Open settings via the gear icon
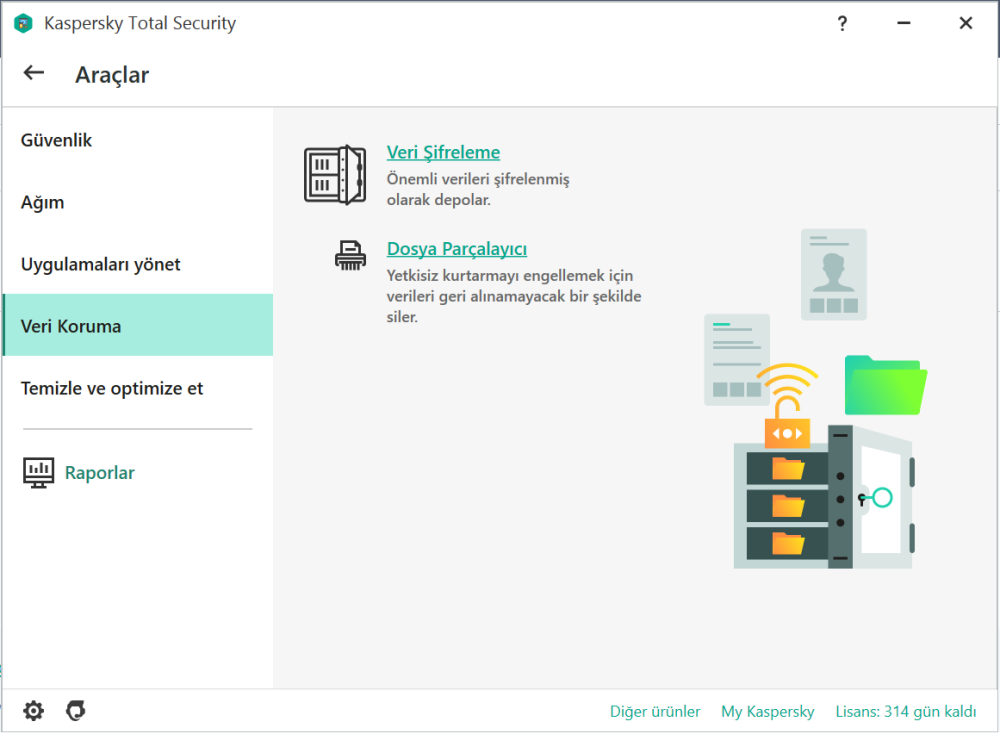The height and width of the screenshot is (734, 1000). (33, 710)
